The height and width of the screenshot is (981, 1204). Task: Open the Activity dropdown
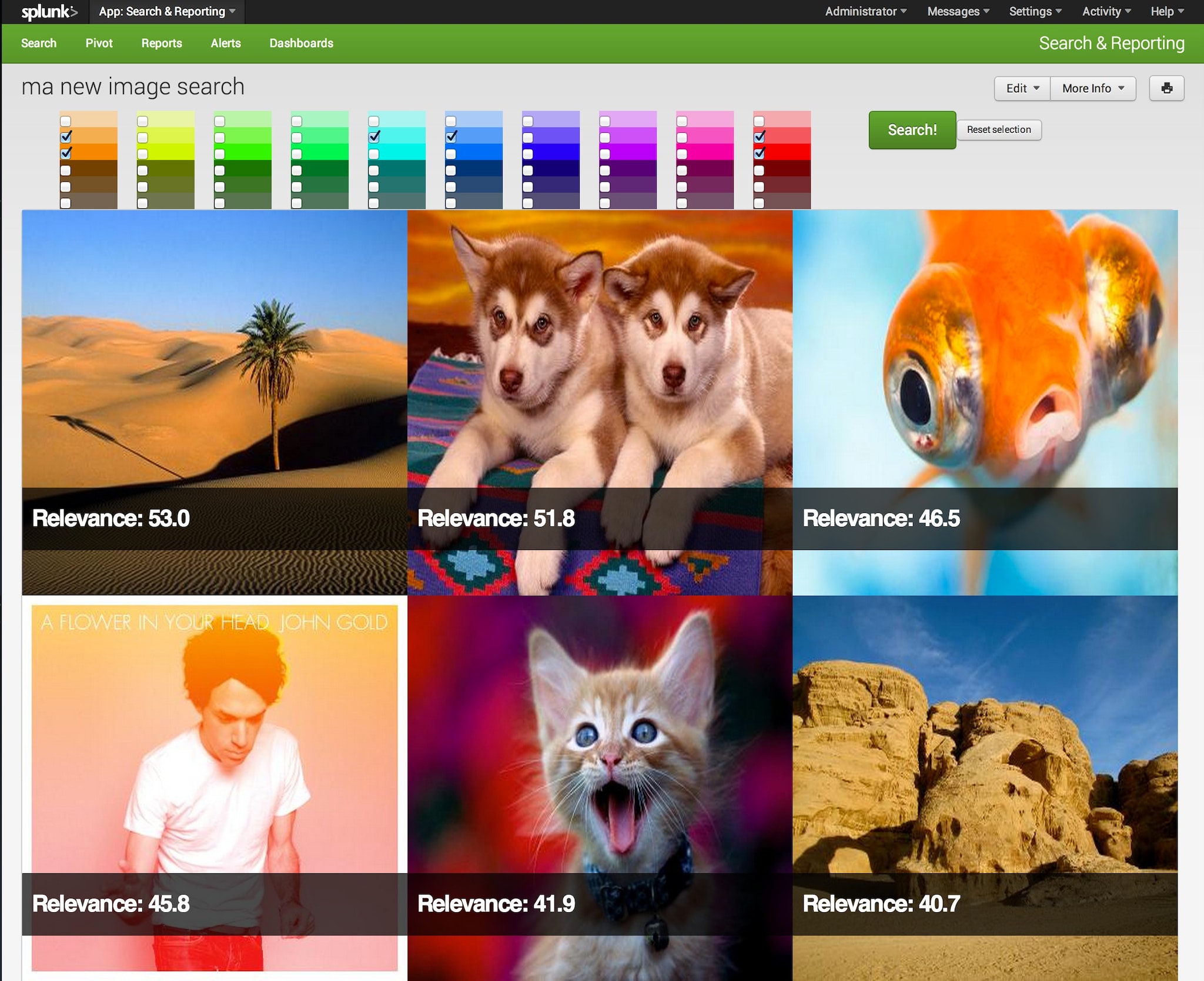point(1106,12)
